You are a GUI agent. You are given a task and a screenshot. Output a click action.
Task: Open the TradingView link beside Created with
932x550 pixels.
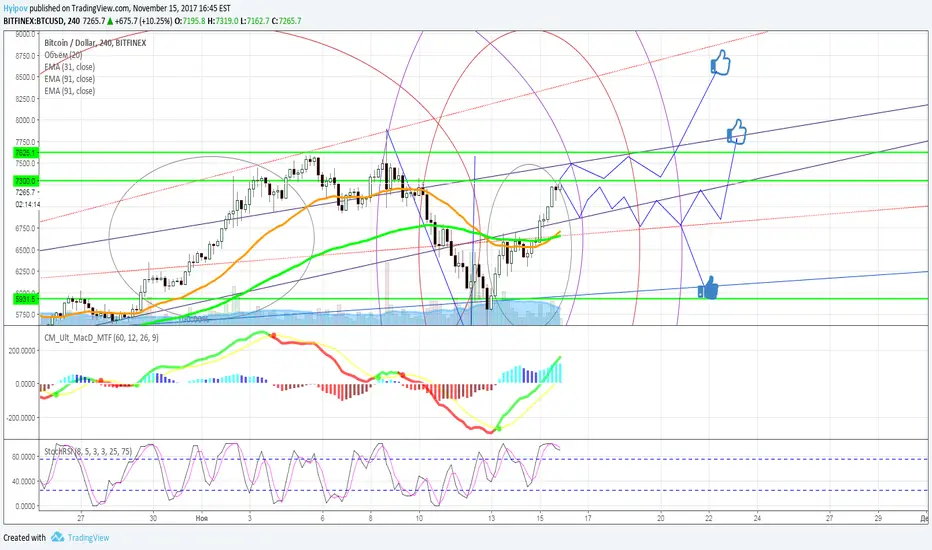[x=89, y=538]
